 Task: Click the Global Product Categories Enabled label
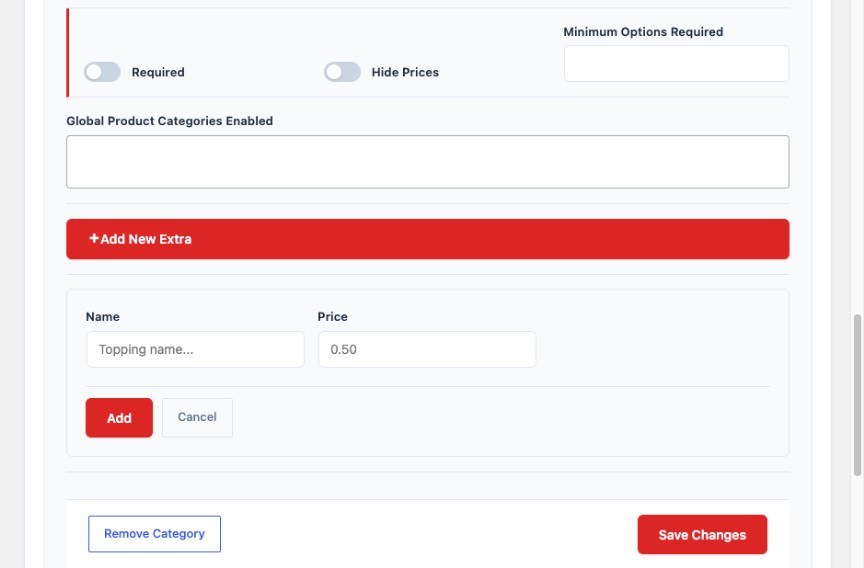click(170, 121)
